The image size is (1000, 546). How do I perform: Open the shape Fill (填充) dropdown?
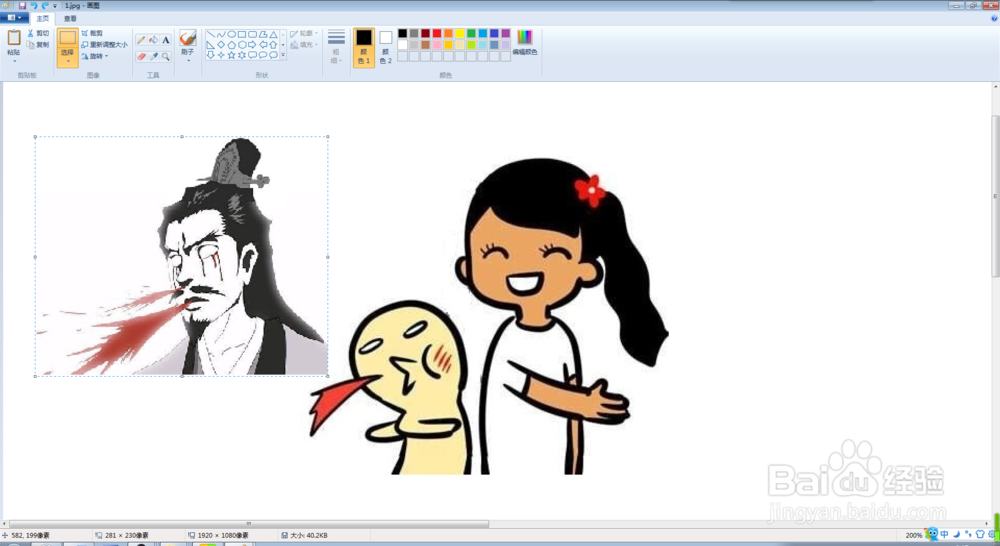click(x=304, y=45)
